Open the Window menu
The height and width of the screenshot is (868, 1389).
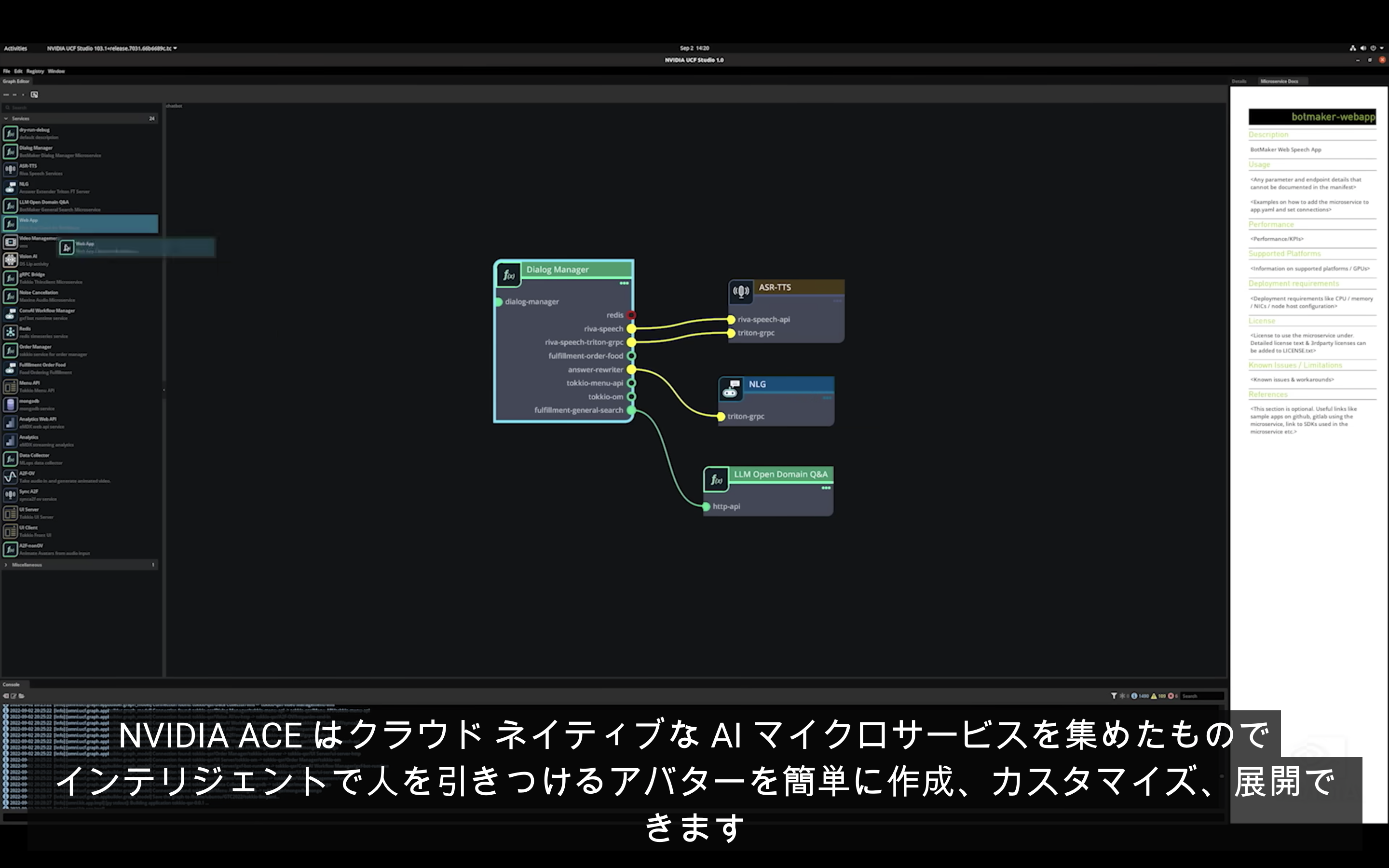[56, 71]
